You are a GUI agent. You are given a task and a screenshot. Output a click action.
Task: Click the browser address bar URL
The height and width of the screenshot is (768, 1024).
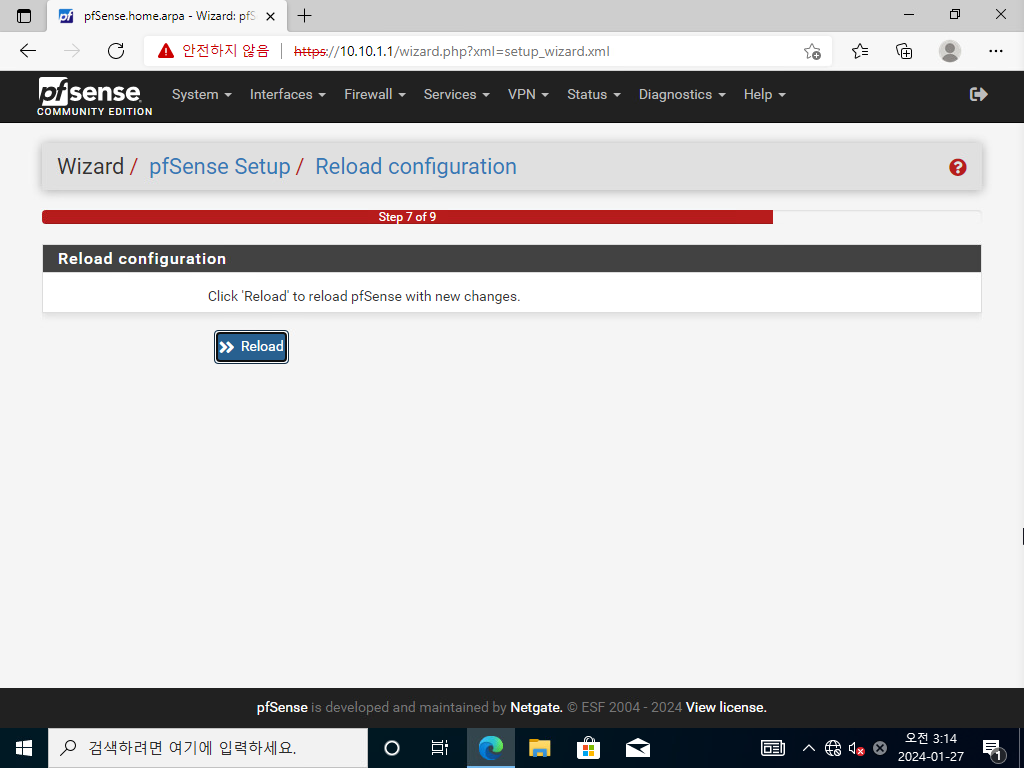click(452, 51)
